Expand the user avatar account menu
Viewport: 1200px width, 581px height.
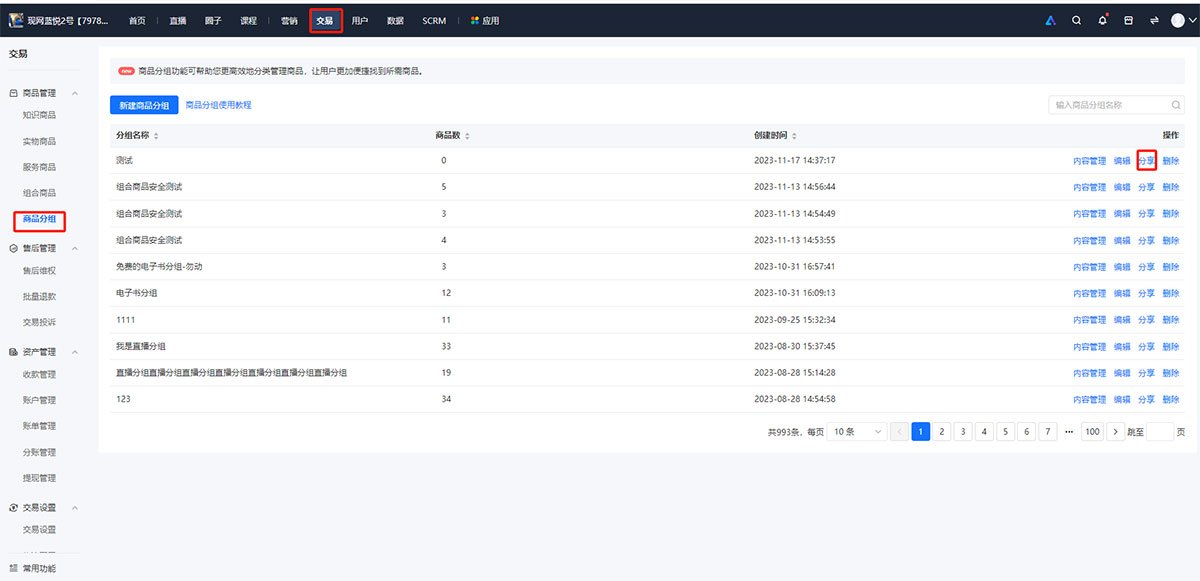1181,20
